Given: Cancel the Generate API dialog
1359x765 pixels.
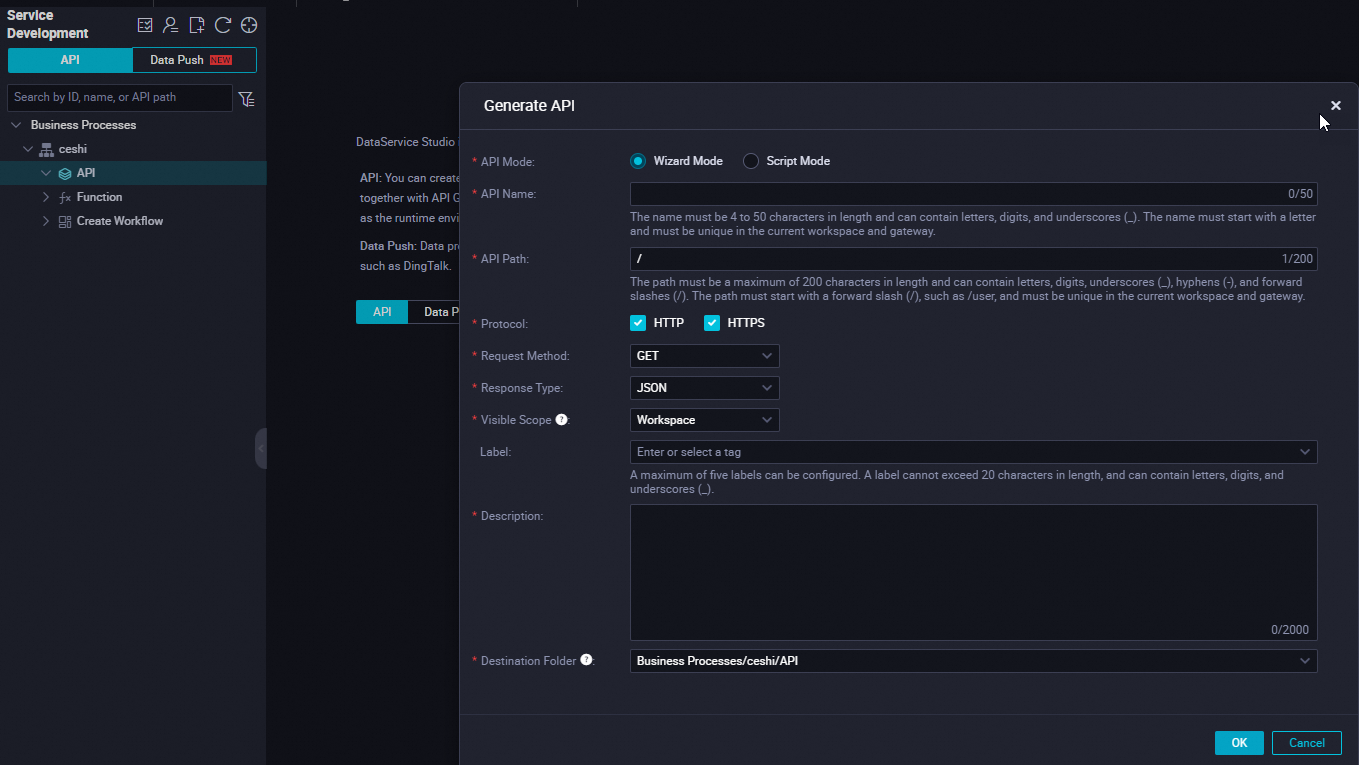Looking at the screenshot, I should (1306, 742).
